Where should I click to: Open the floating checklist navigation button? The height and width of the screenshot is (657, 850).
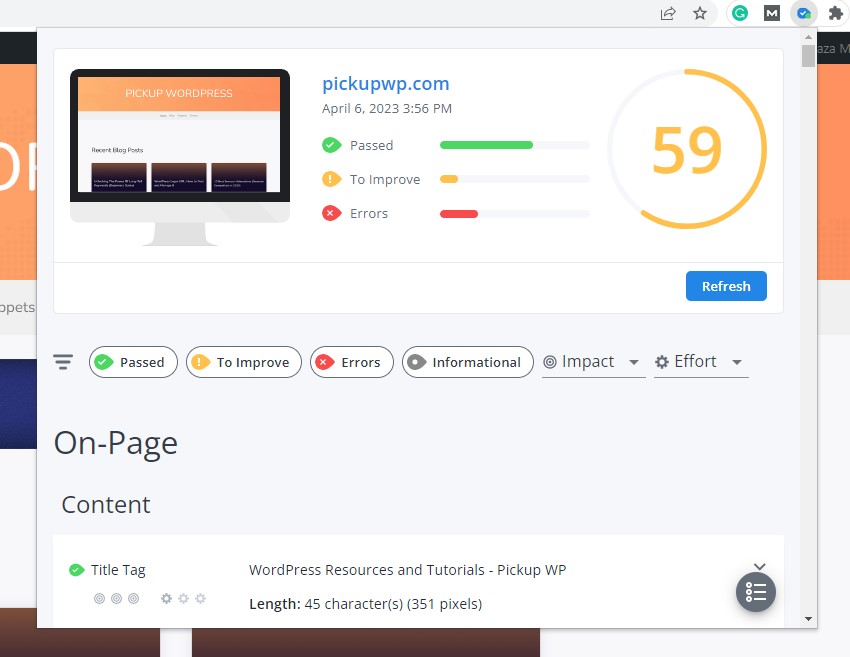pyautogui.click(x=756, y=592)
